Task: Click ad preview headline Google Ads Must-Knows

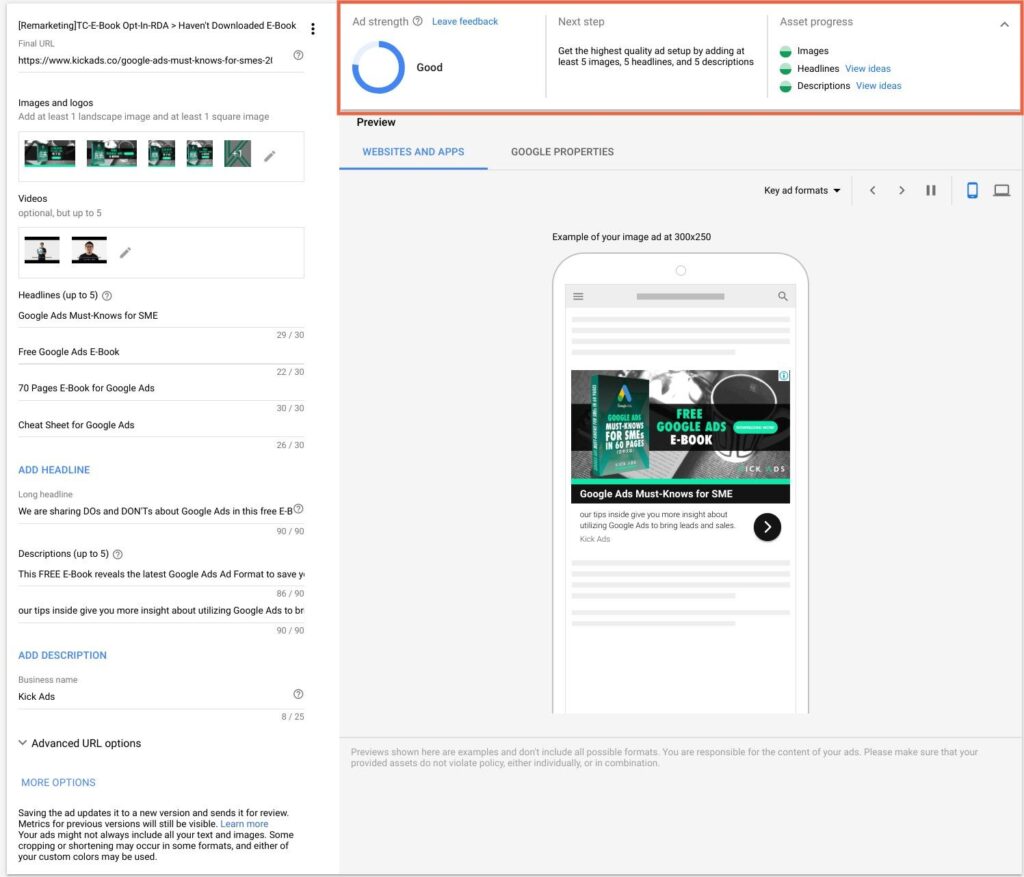Action: point(656,494)
